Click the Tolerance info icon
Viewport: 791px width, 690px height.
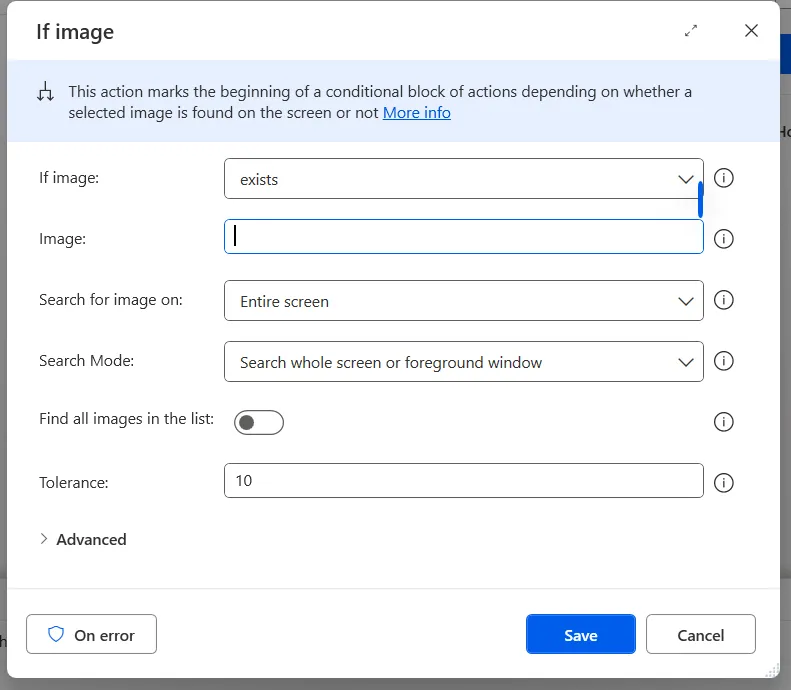724,483
